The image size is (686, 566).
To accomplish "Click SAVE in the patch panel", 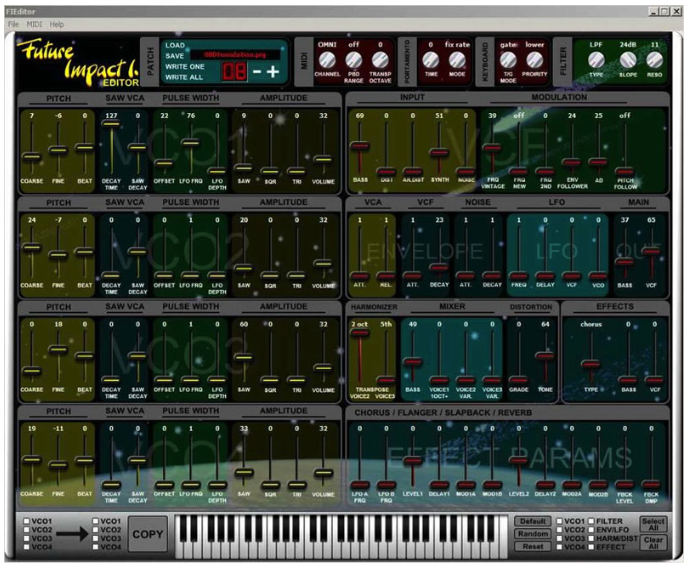I will pos(175,56).
